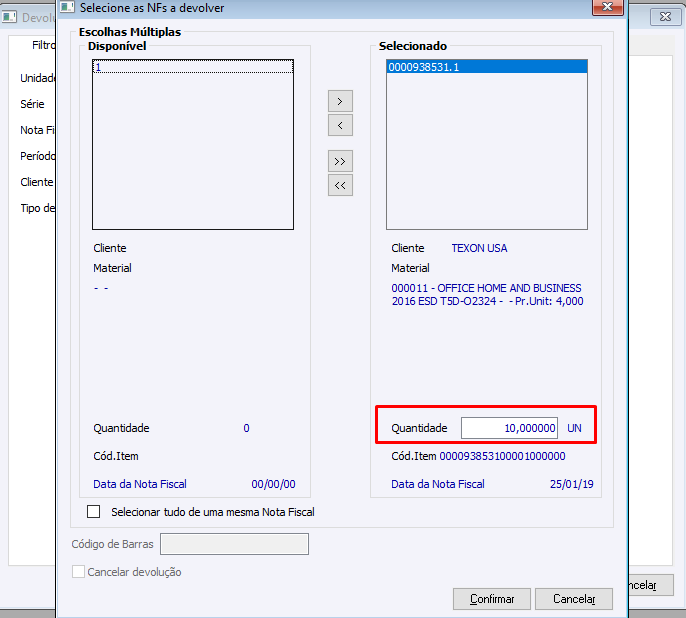Check Selecionar tudo de uma mesma Nota Fiscal
Image resolution: width=686 pixels, height=618 pixels.
click(93, 512)
